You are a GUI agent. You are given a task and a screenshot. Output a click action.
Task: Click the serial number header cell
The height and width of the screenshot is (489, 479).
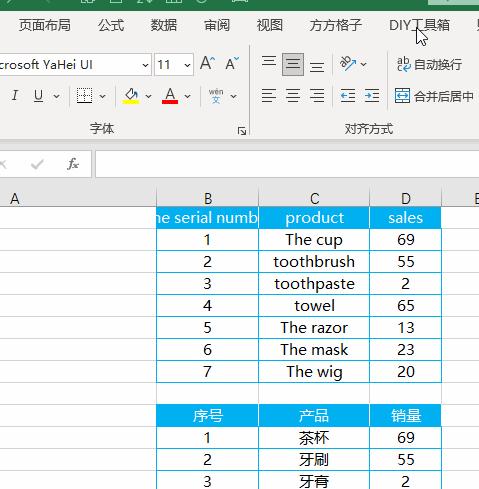tap(207, 218)
